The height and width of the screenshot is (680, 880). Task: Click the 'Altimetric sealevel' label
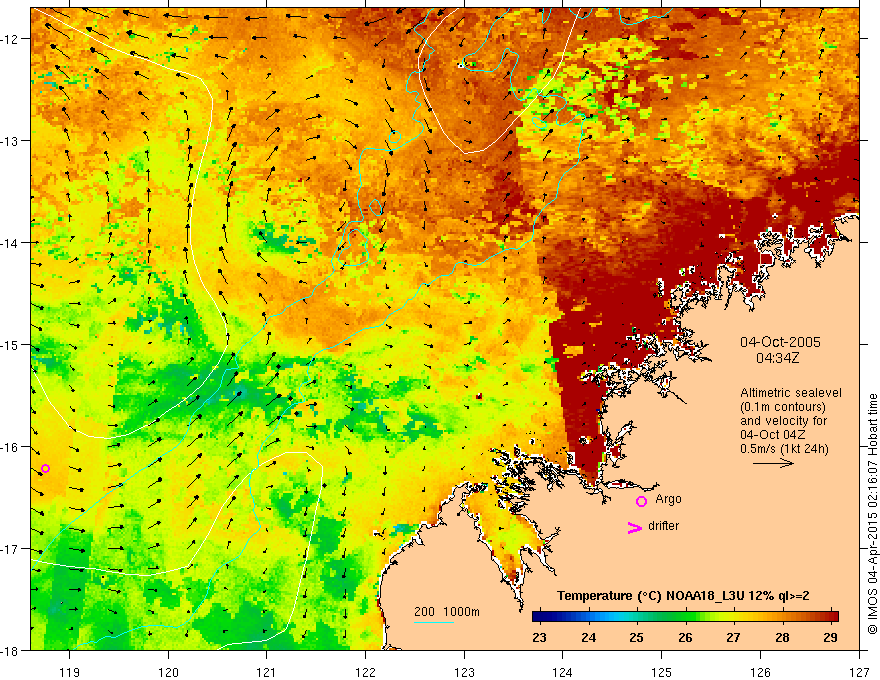[791, 393]
